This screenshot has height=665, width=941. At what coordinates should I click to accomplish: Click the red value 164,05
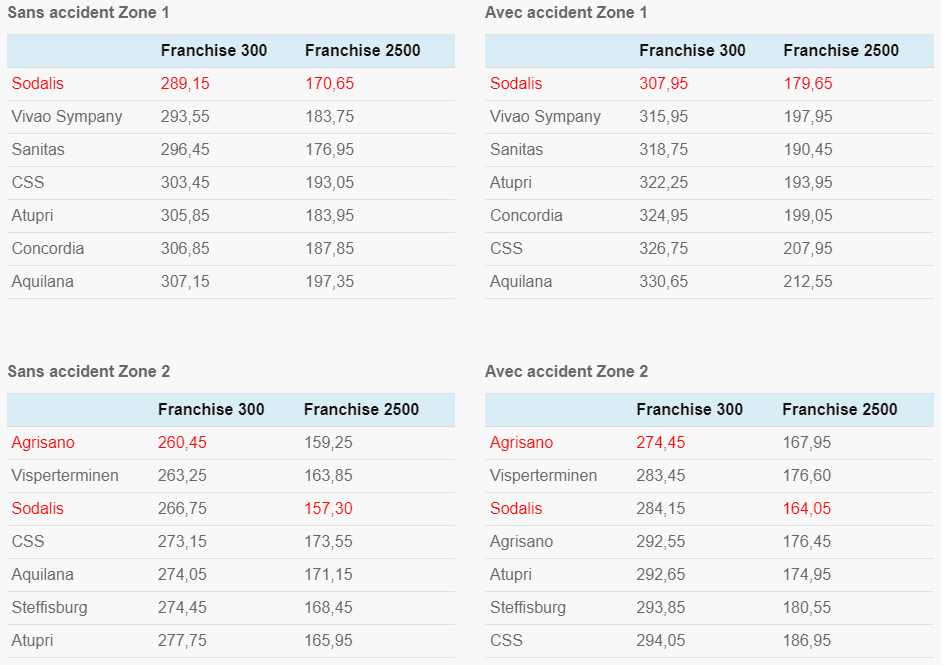coord(807,508)
